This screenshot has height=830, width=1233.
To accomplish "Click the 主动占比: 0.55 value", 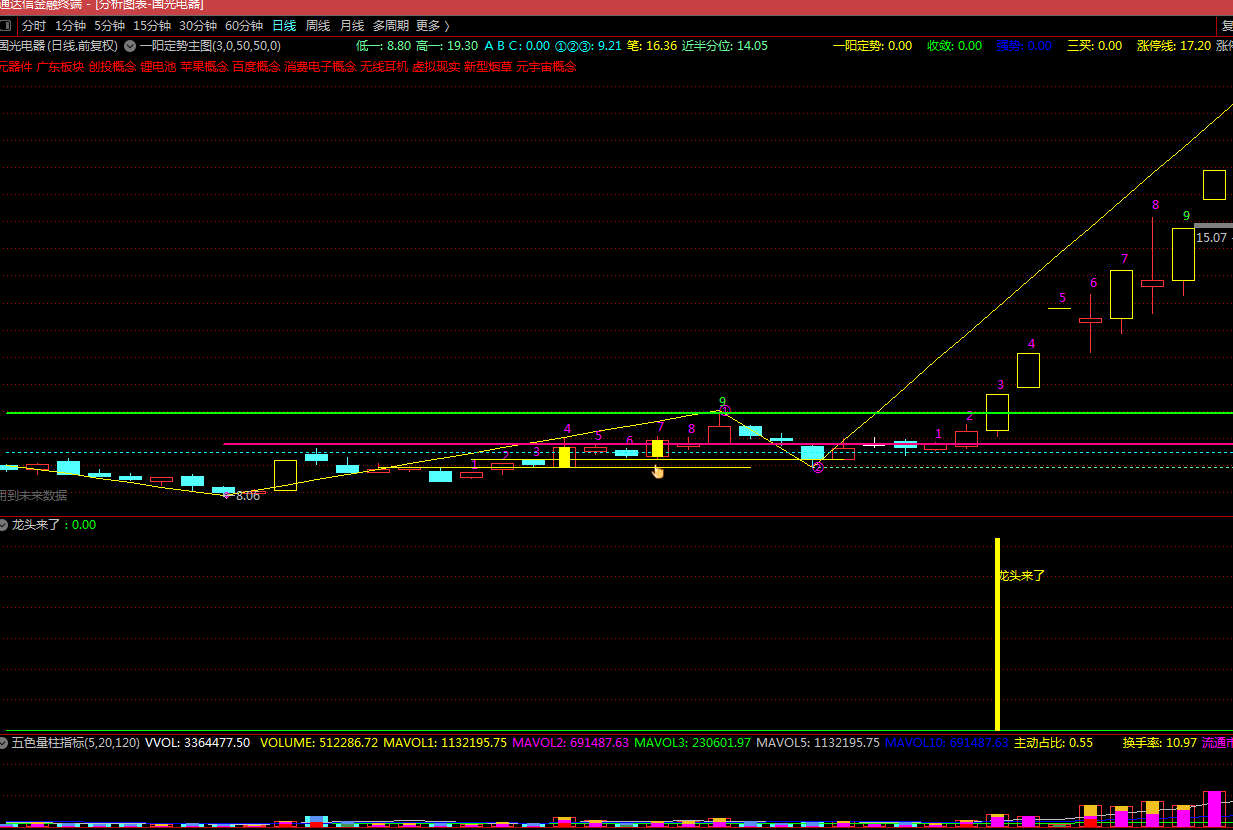I will [x=1053, y=743].
